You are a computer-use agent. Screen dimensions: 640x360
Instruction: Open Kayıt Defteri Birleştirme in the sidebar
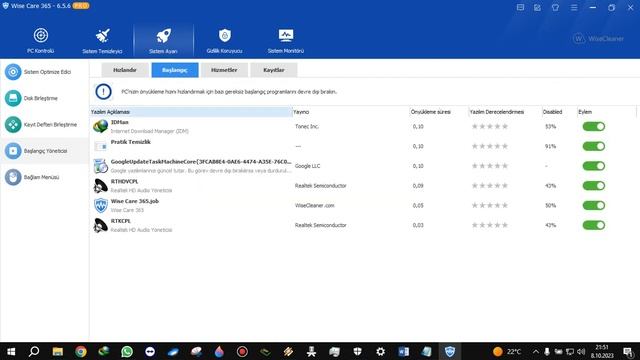44,124
